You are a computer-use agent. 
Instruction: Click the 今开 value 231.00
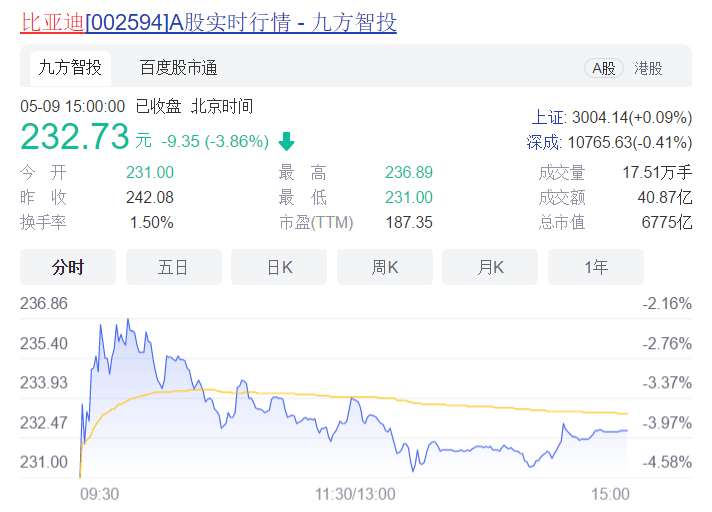click(x=150, y=172)
